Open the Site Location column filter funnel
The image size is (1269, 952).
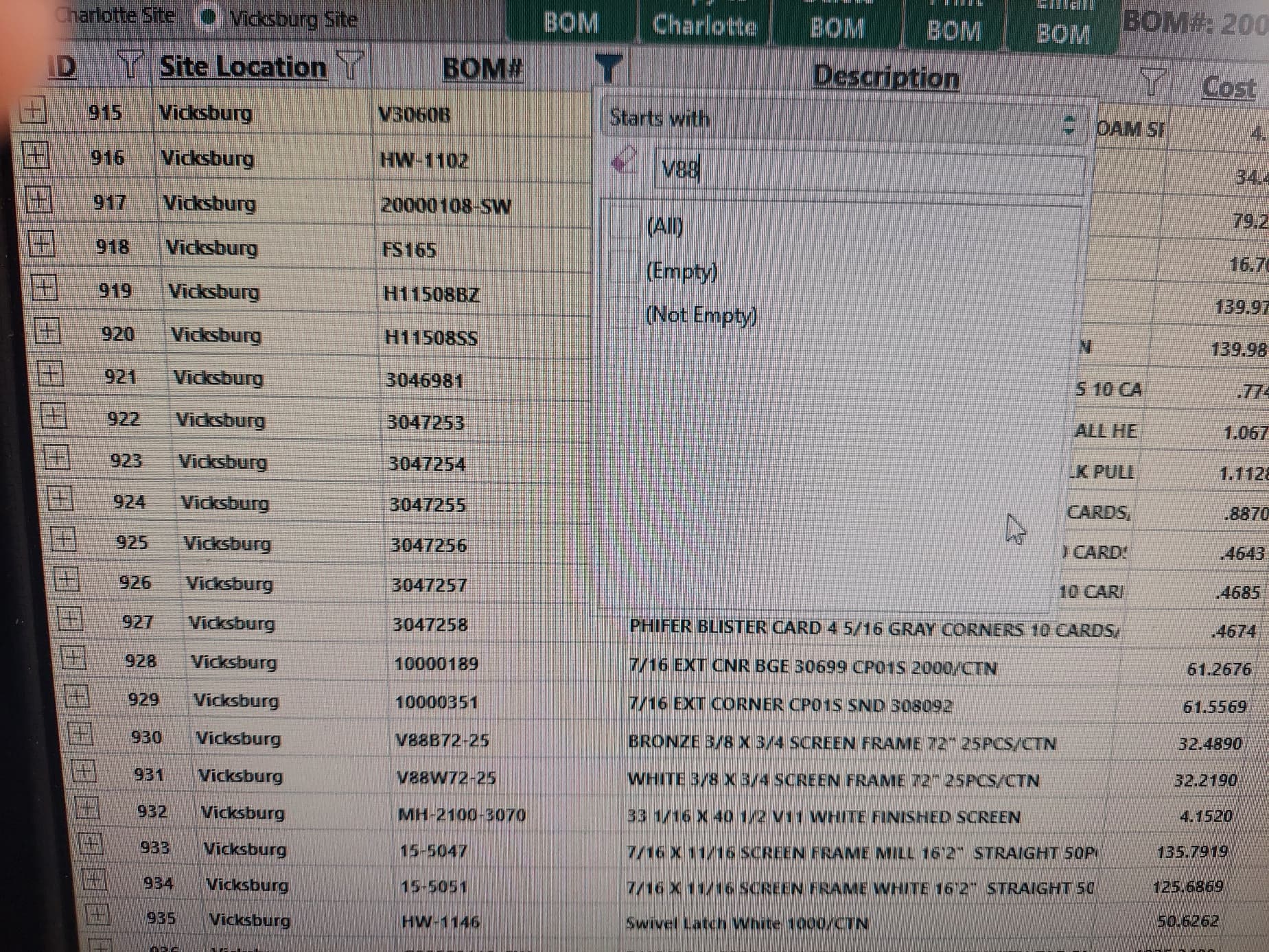[350, 66]
